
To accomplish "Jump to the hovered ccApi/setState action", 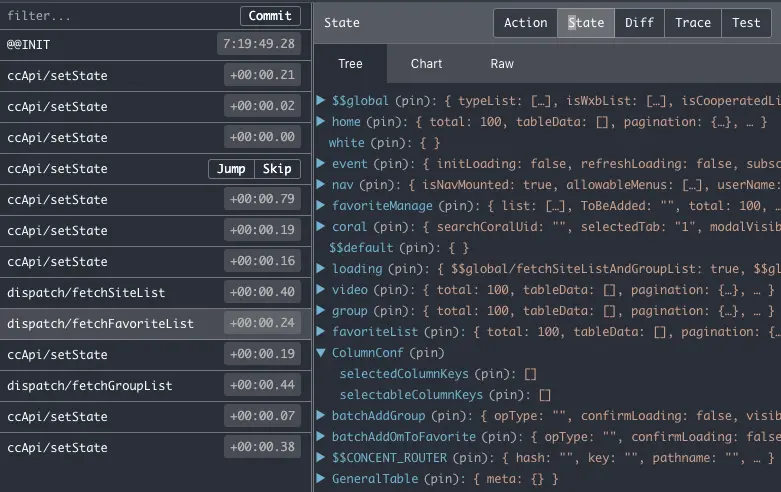I will pos(231,169).
